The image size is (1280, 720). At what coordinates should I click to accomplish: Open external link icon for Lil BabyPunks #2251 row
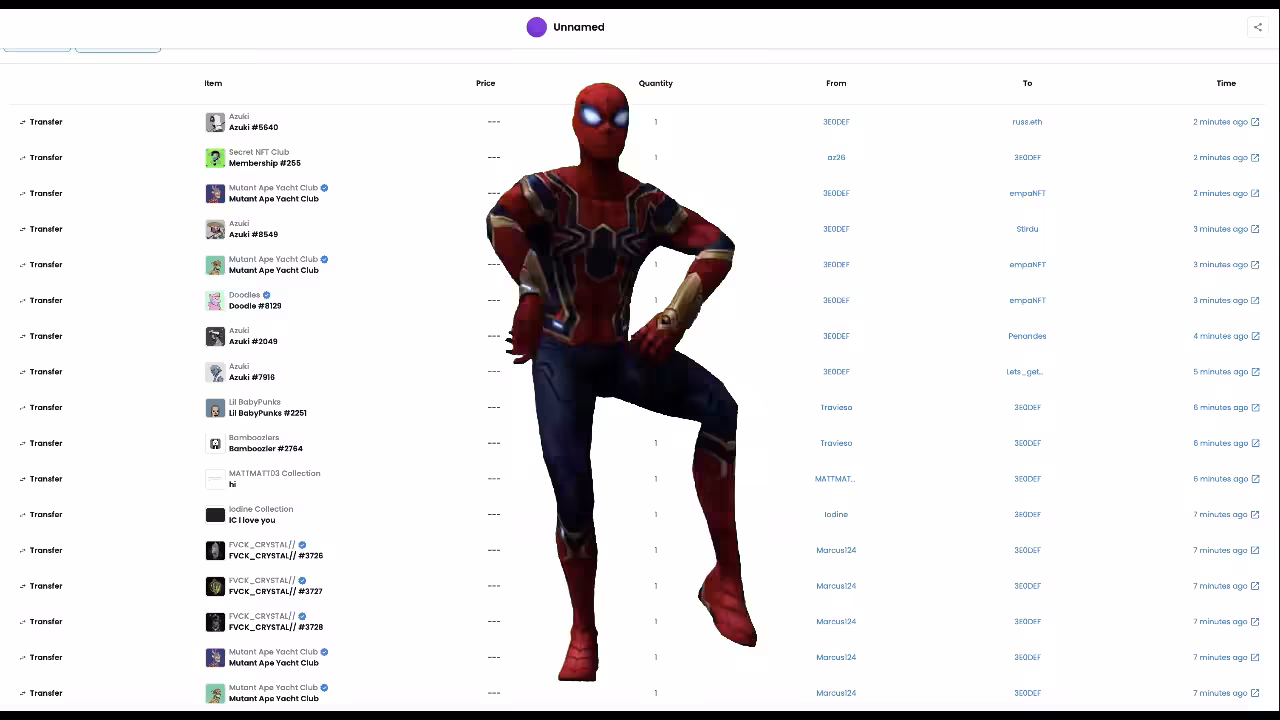[1255, 408]
